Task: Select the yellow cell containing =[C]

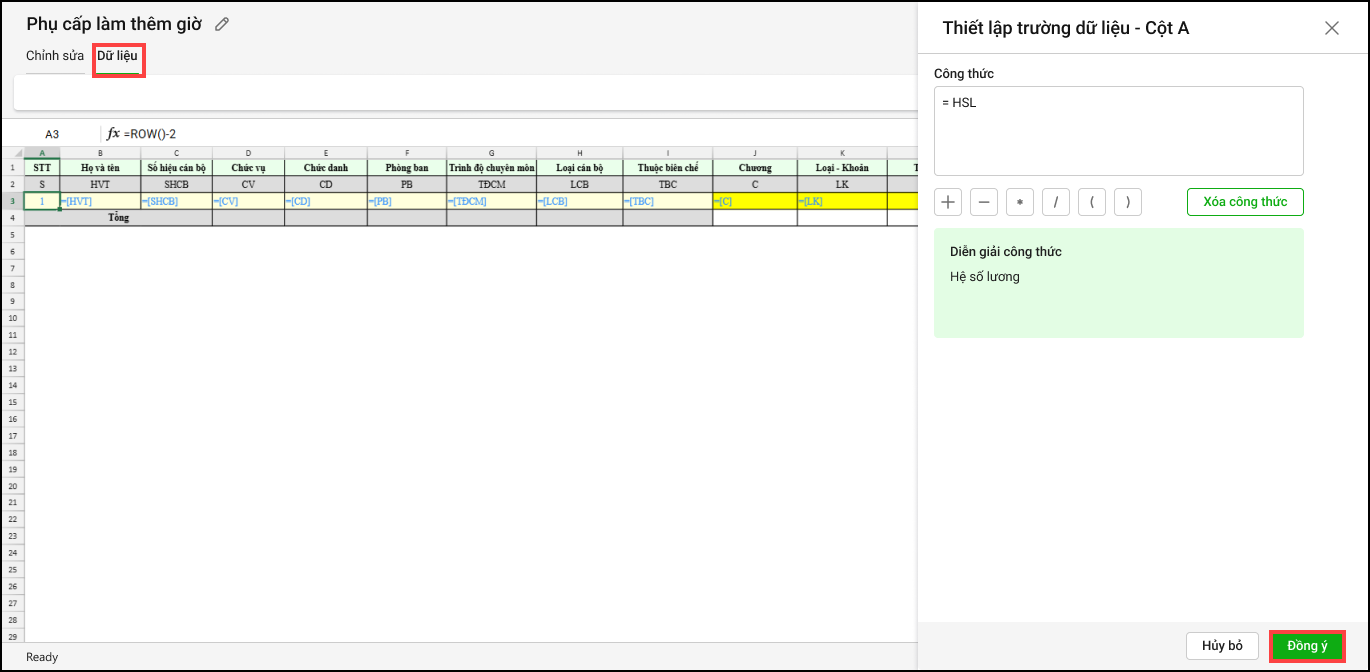Action: pyautogui.click(x=755, y=201)
